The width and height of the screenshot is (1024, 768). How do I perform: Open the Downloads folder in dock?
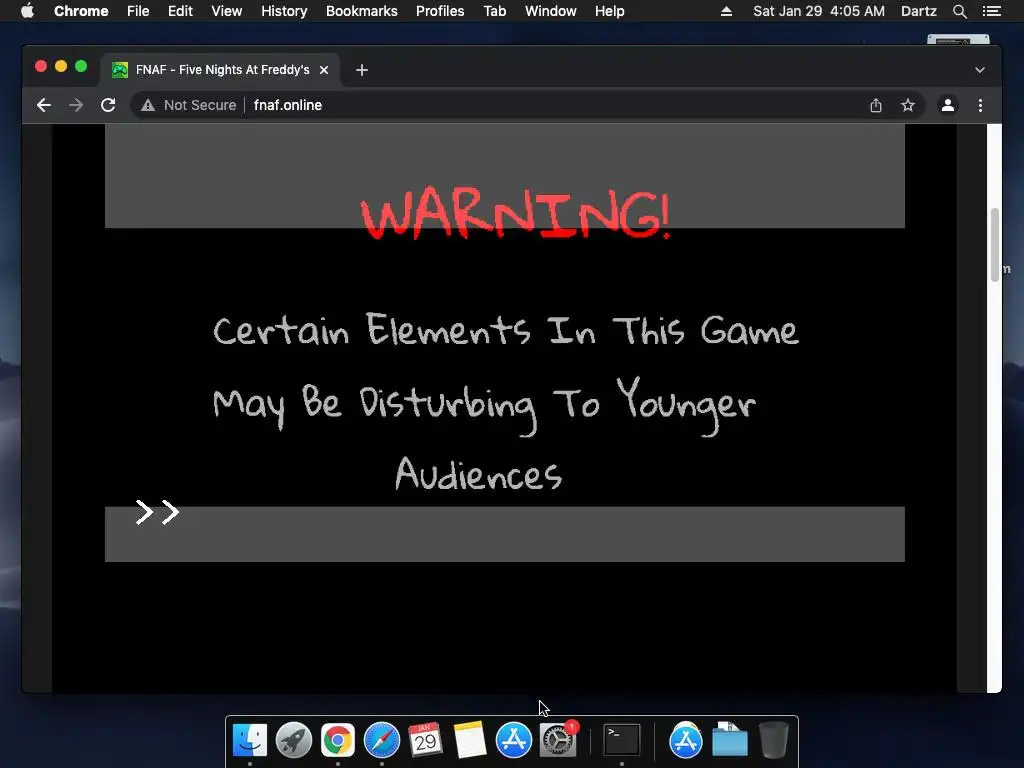pos(729,740)
